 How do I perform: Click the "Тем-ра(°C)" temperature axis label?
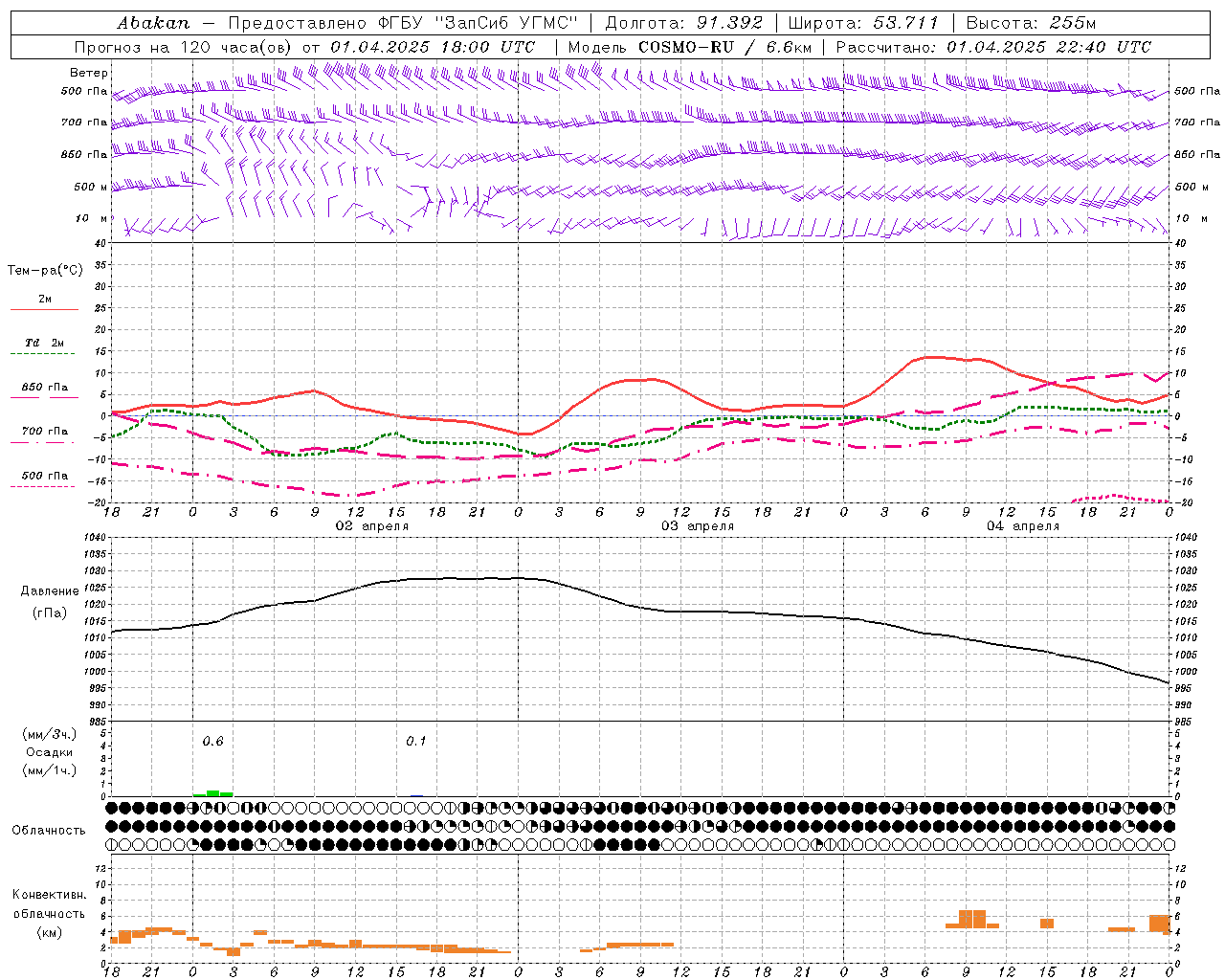(45, 271)
